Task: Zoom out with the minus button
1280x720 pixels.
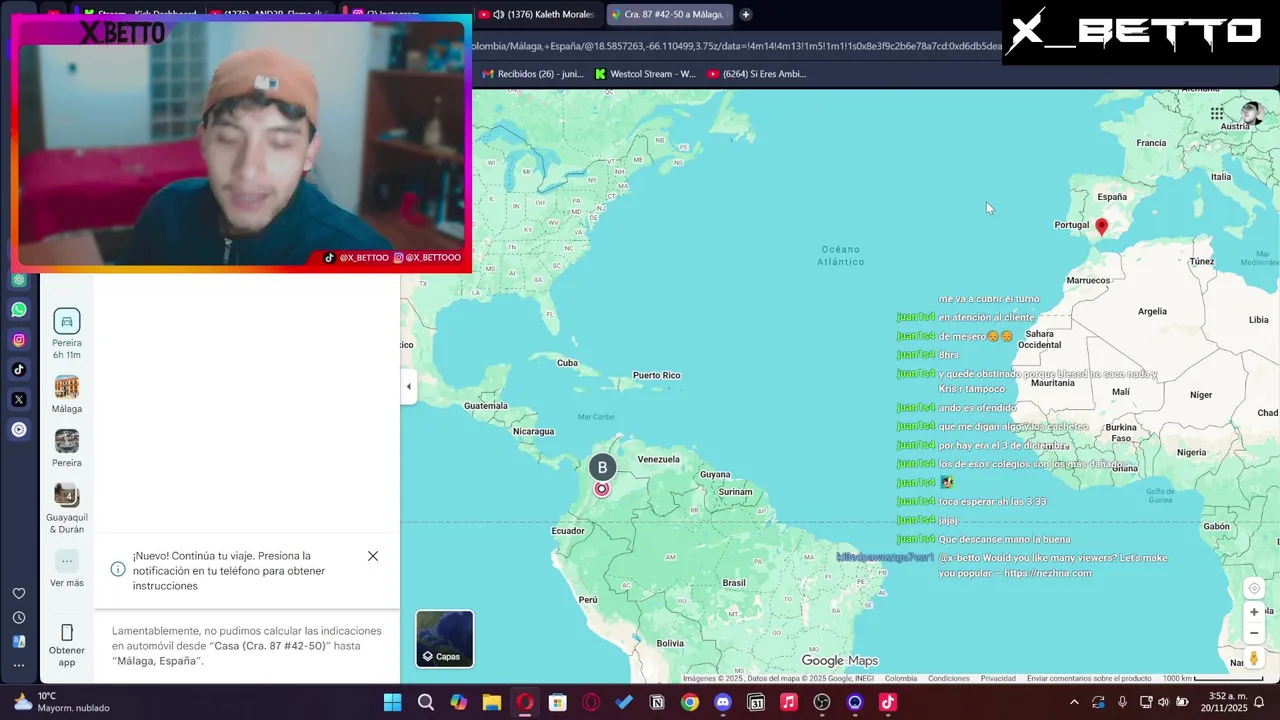Action: (1254, 633)
